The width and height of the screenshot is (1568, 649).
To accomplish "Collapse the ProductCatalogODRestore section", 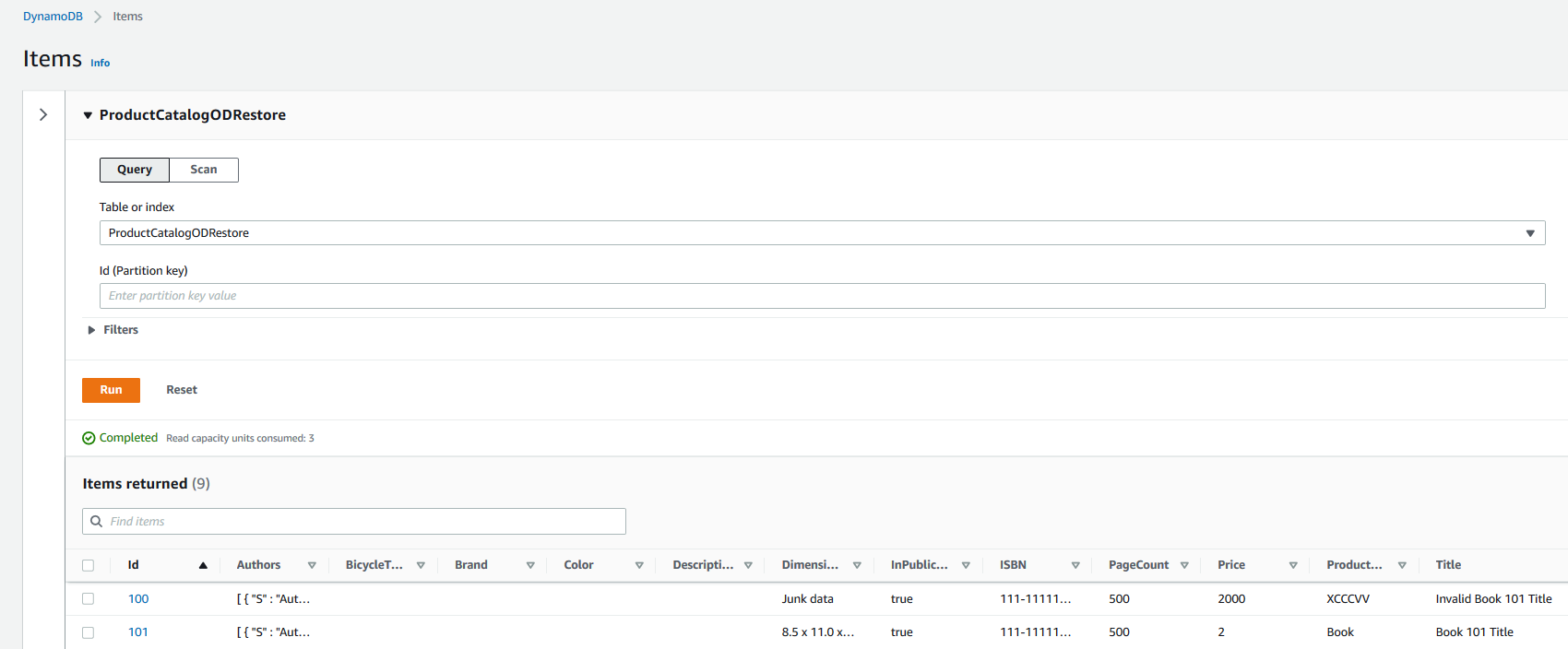I will 88,115.
